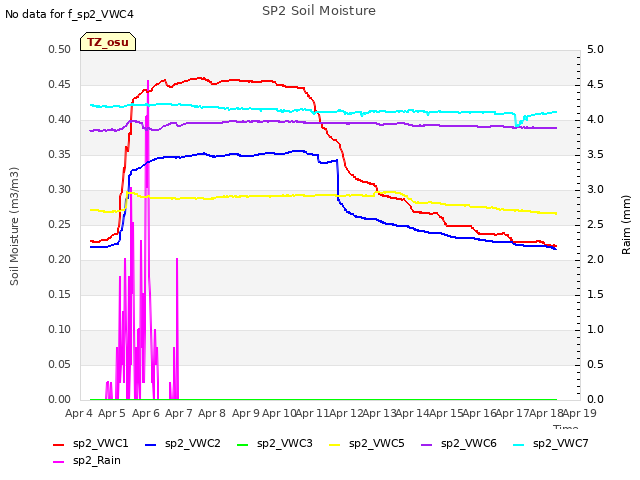Click the 3.0 right axis value
640x480 pixels.
[x=595, y=189]
